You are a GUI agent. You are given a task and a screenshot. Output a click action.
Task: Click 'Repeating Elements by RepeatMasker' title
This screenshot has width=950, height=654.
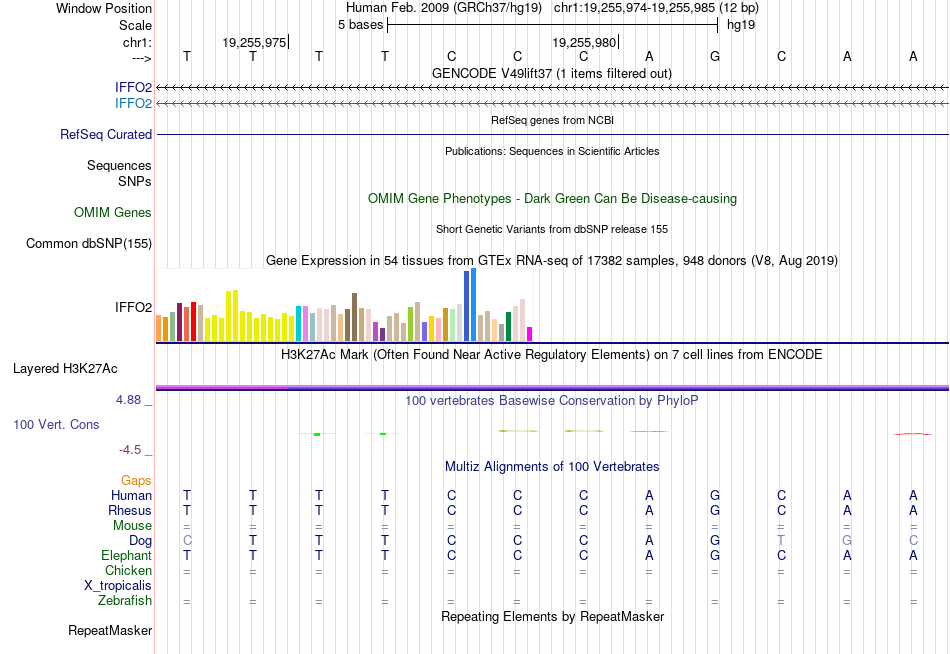(553, 616)
